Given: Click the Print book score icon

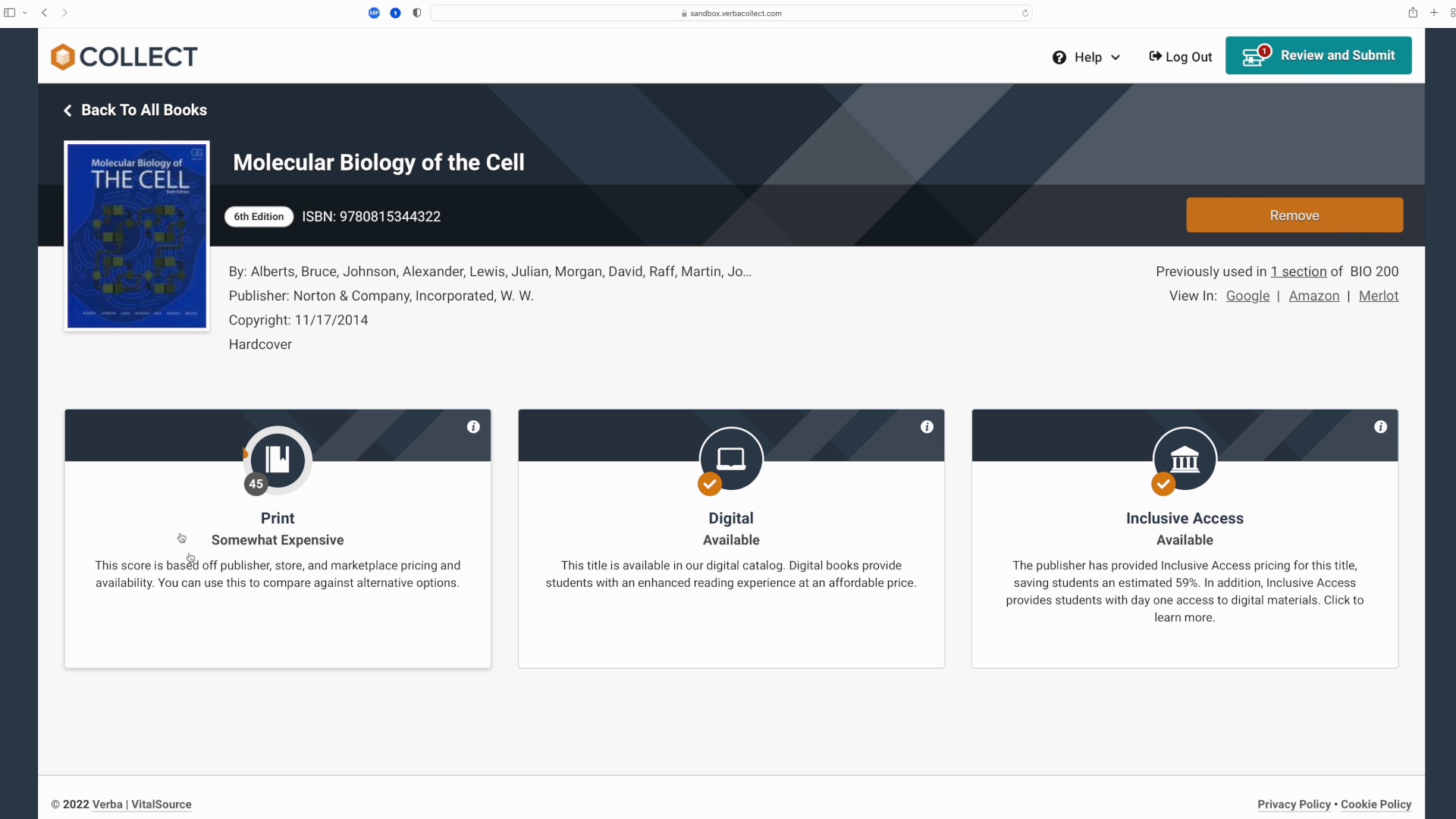Looking at the screenshot, I should coord(278,460).
